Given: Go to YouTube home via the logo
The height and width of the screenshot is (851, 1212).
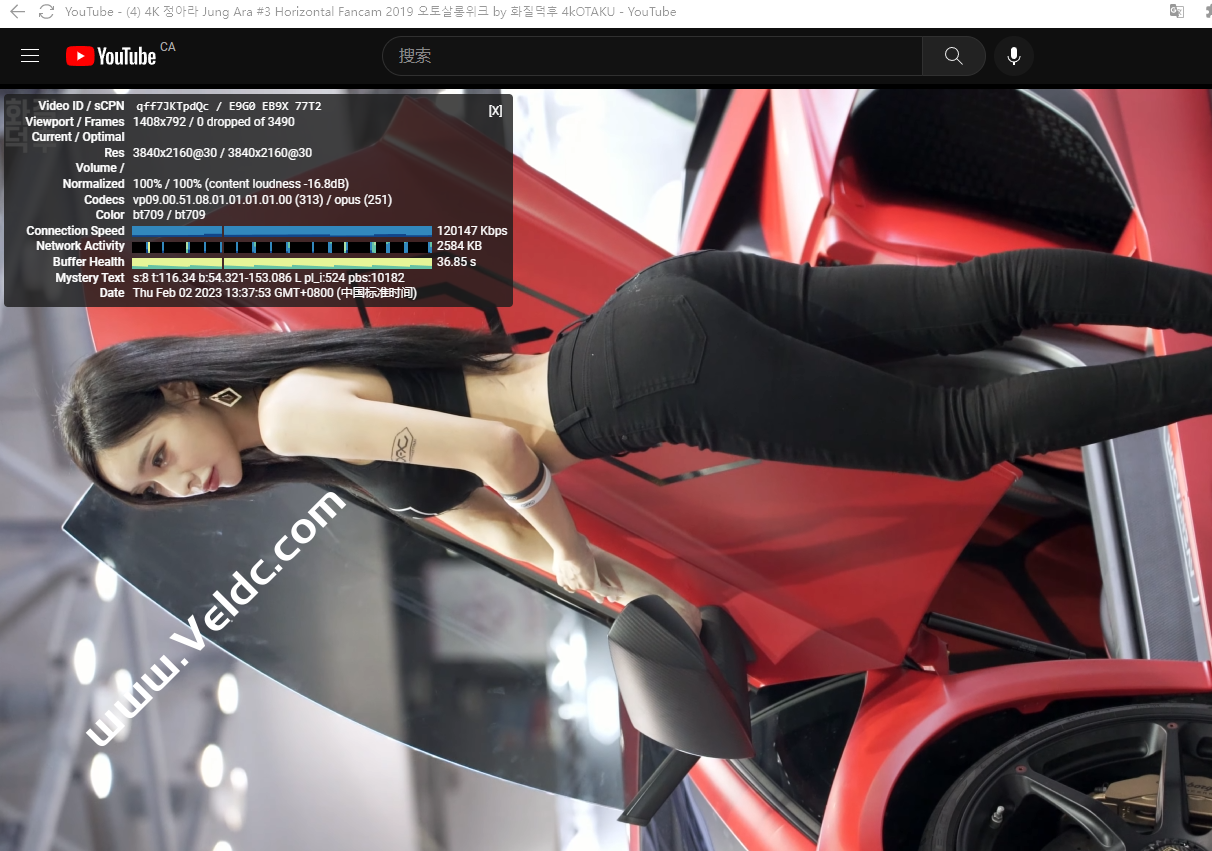Looking at the screenshot, I should click(111, 56).
